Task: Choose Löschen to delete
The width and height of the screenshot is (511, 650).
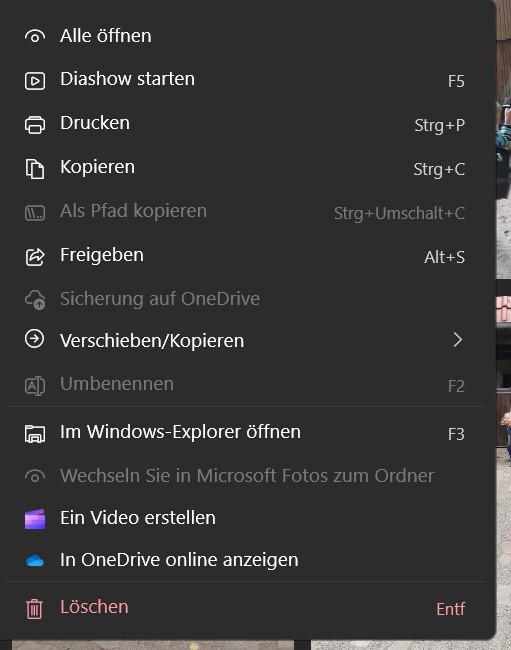Action: (x=248, y=608)
